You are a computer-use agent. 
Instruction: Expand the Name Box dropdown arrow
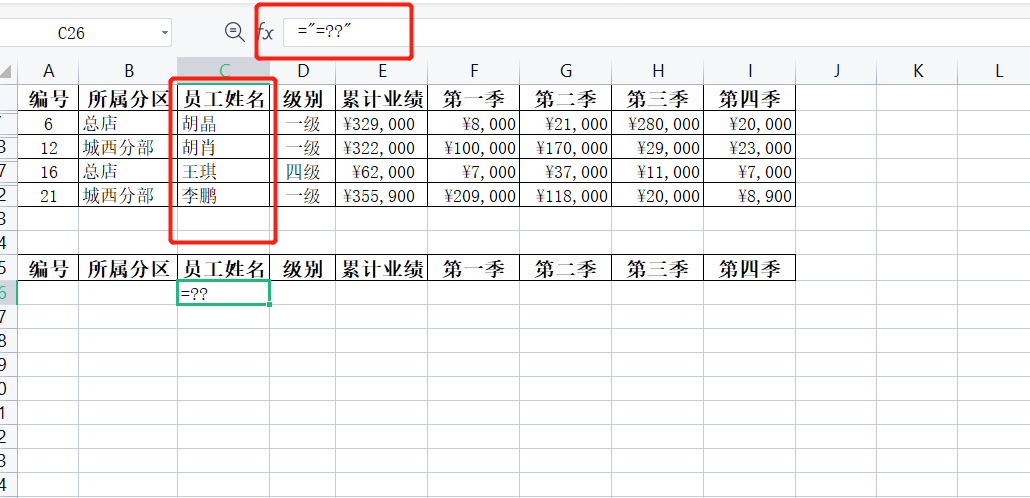(x=164, y=33)
